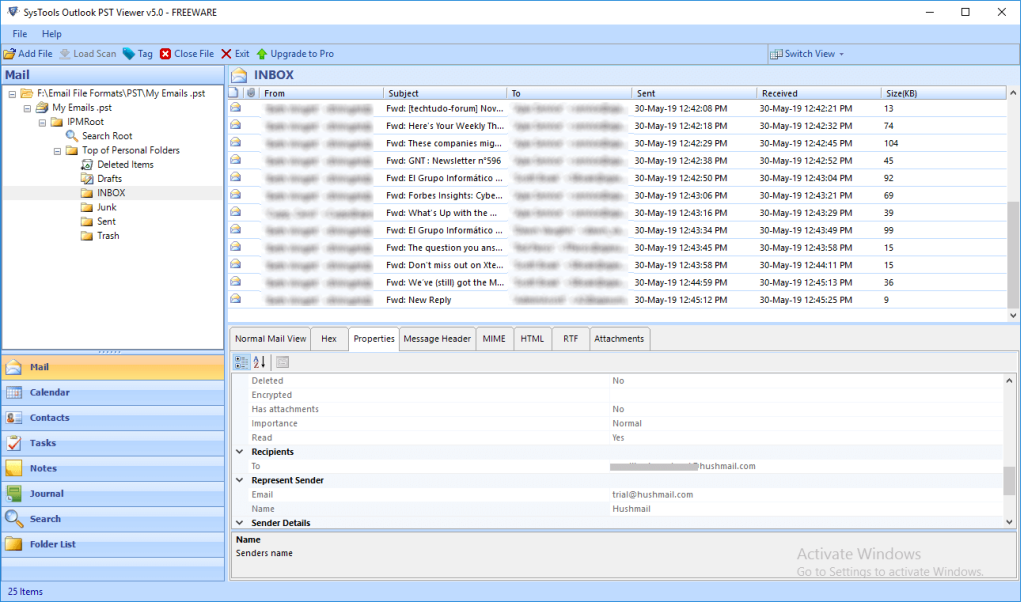Screen dimensions: 1024x602
Task: Select the 'Fwd: The question you ans...' subject
Action: click(x=444, y=248)
